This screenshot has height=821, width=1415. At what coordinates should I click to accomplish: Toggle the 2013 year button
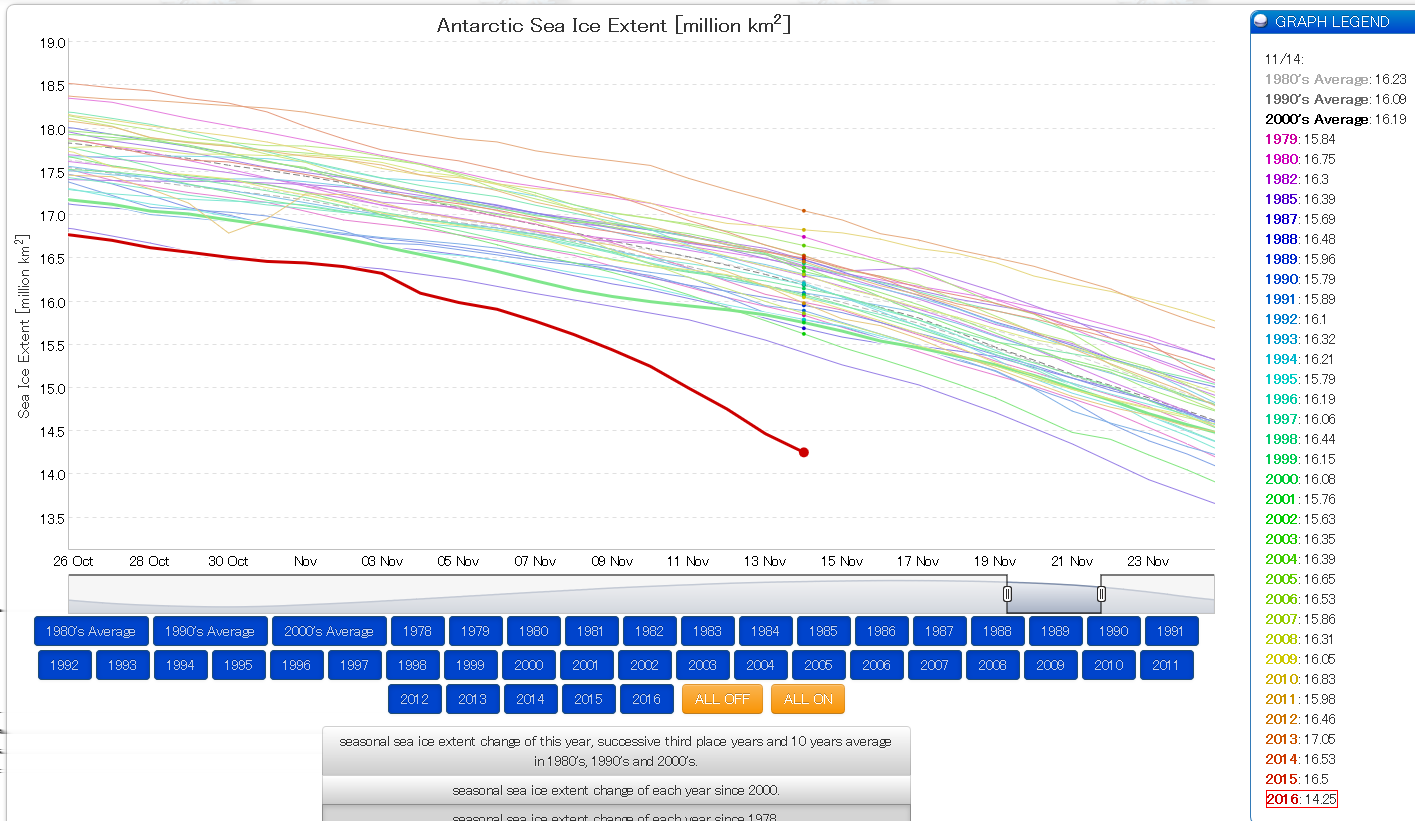(472, 699)
